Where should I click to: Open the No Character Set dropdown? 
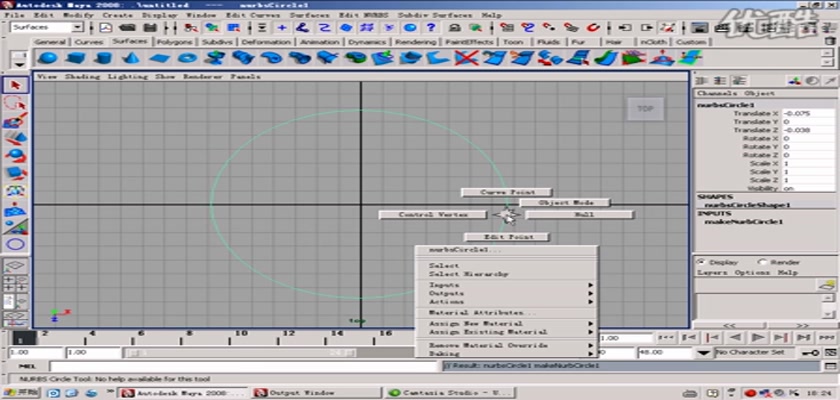click(754, 353)
